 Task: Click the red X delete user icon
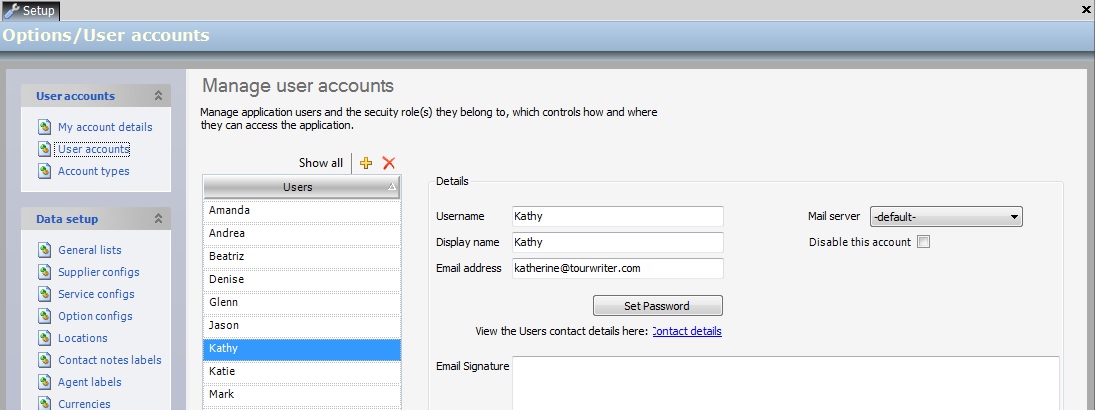coord(389,163)
